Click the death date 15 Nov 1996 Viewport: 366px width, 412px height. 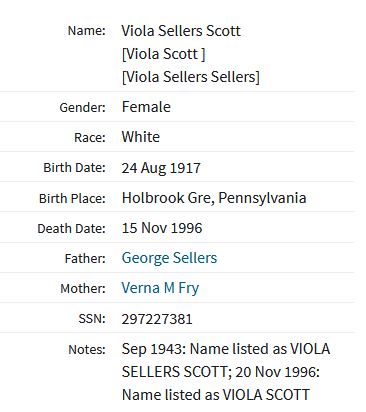point(162,228)
